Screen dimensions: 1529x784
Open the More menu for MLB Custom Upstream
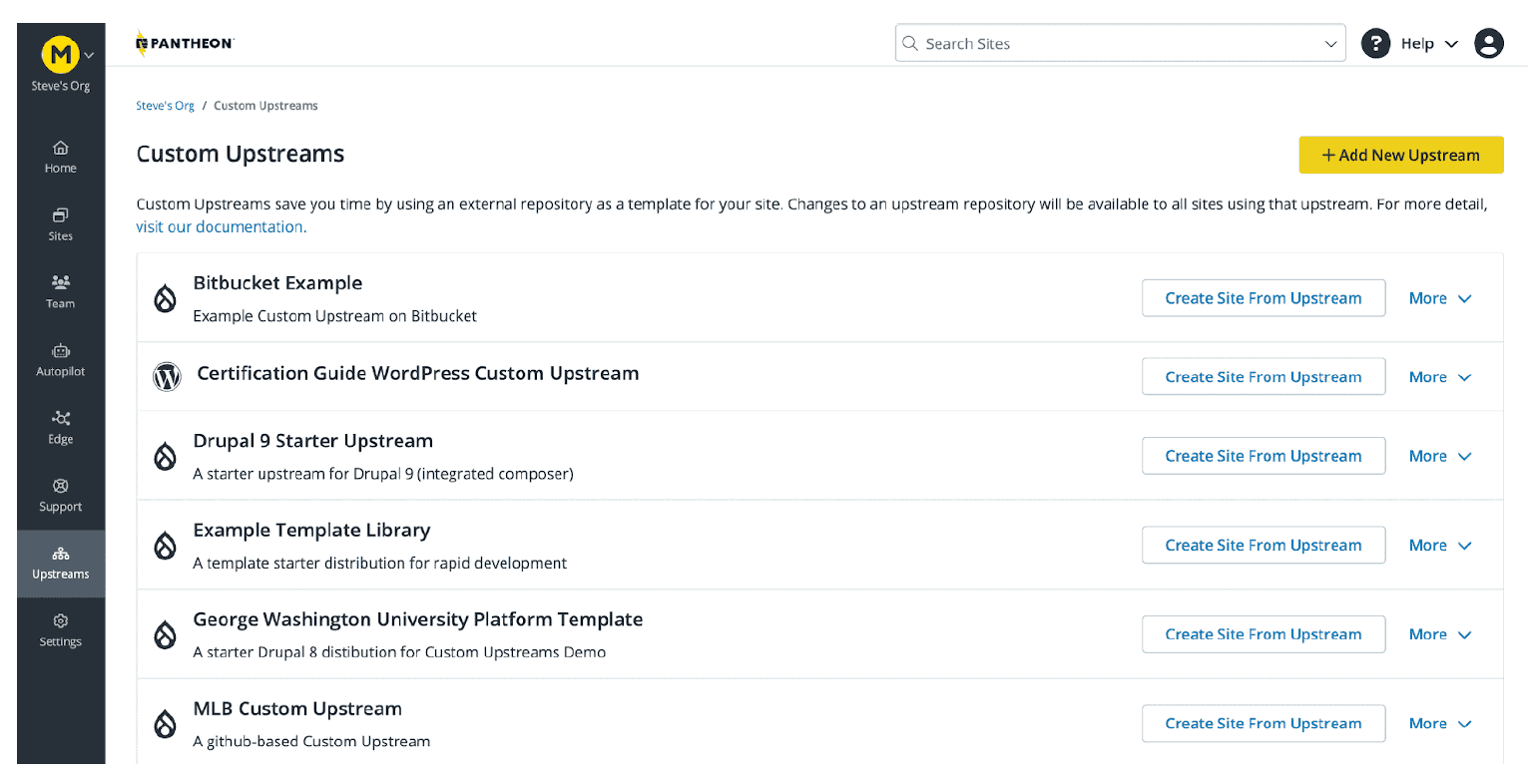(x=1438, y=723)
